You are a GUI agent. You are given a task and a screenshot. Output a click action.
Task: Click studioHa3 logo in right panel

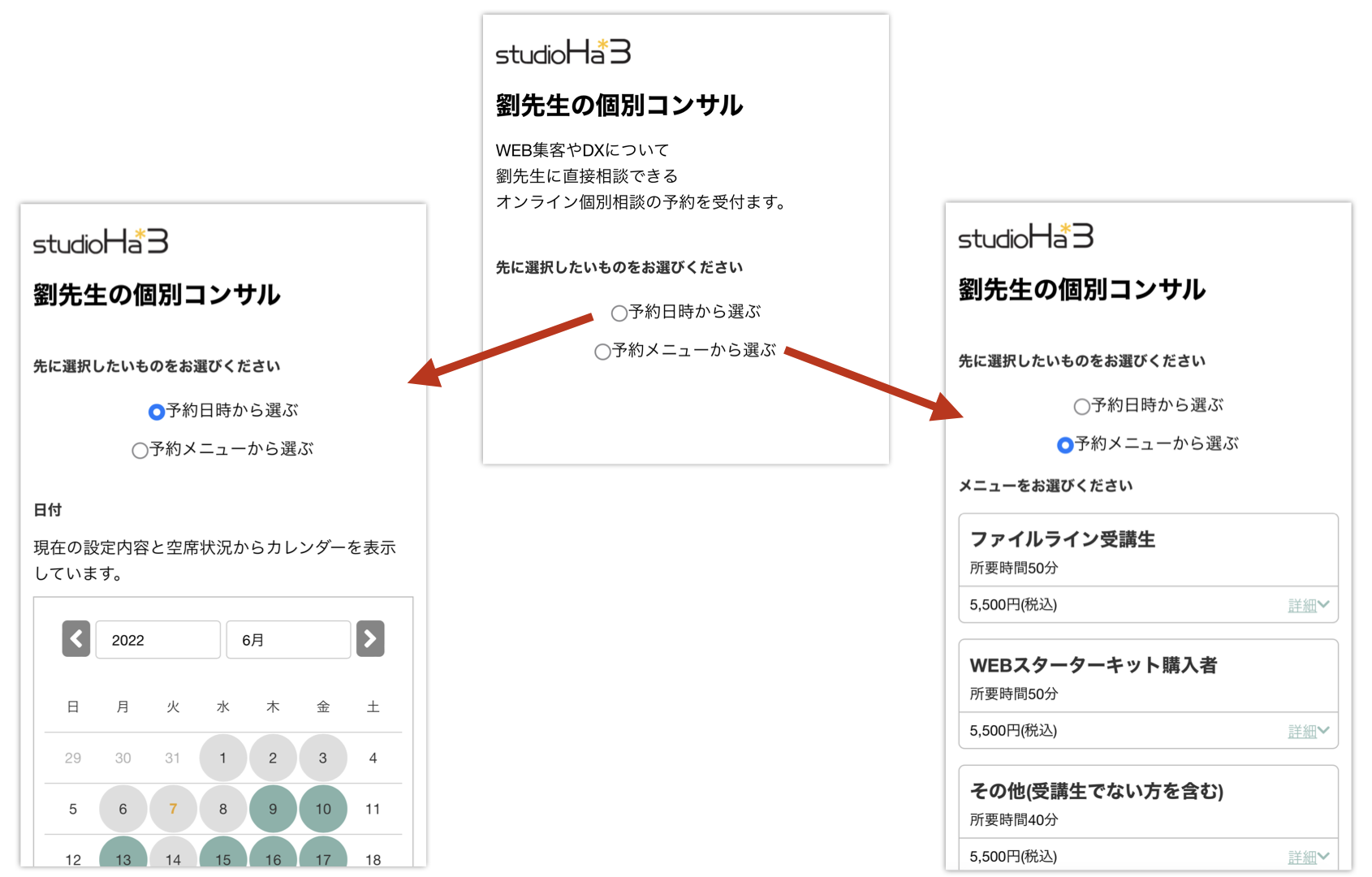[x=1026, y=236]
